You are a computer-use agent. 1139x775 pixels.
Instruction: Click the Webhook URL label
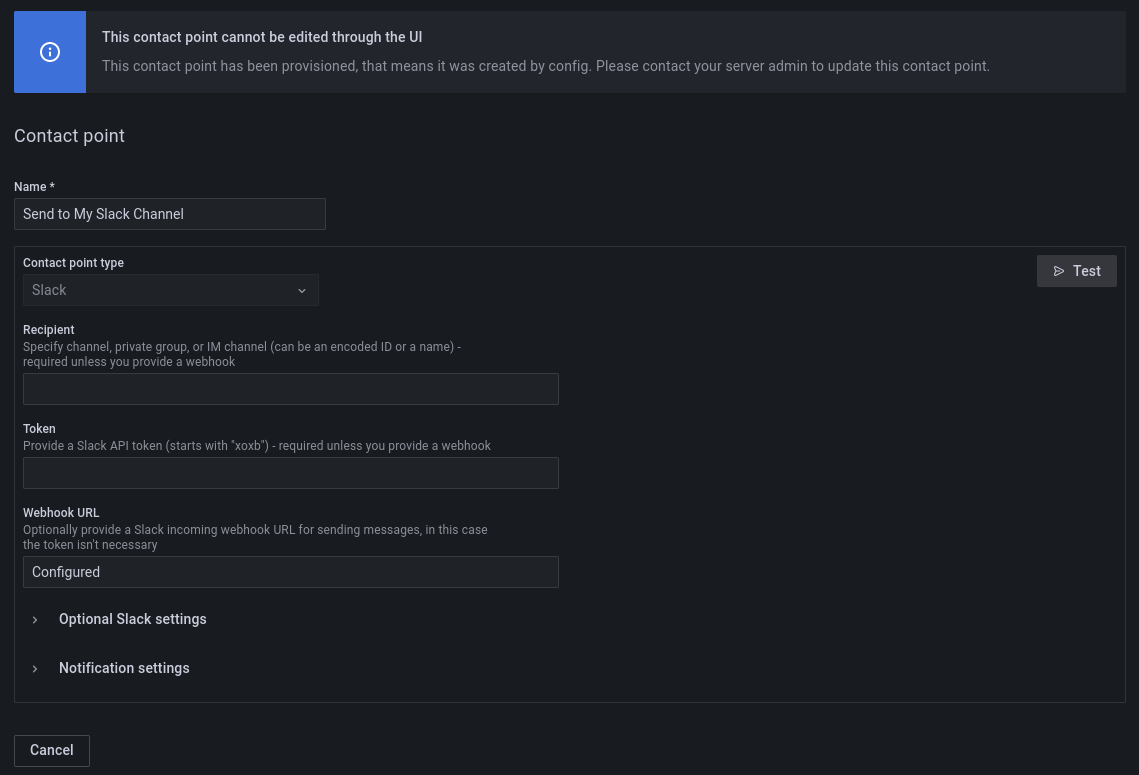(61, 512)
